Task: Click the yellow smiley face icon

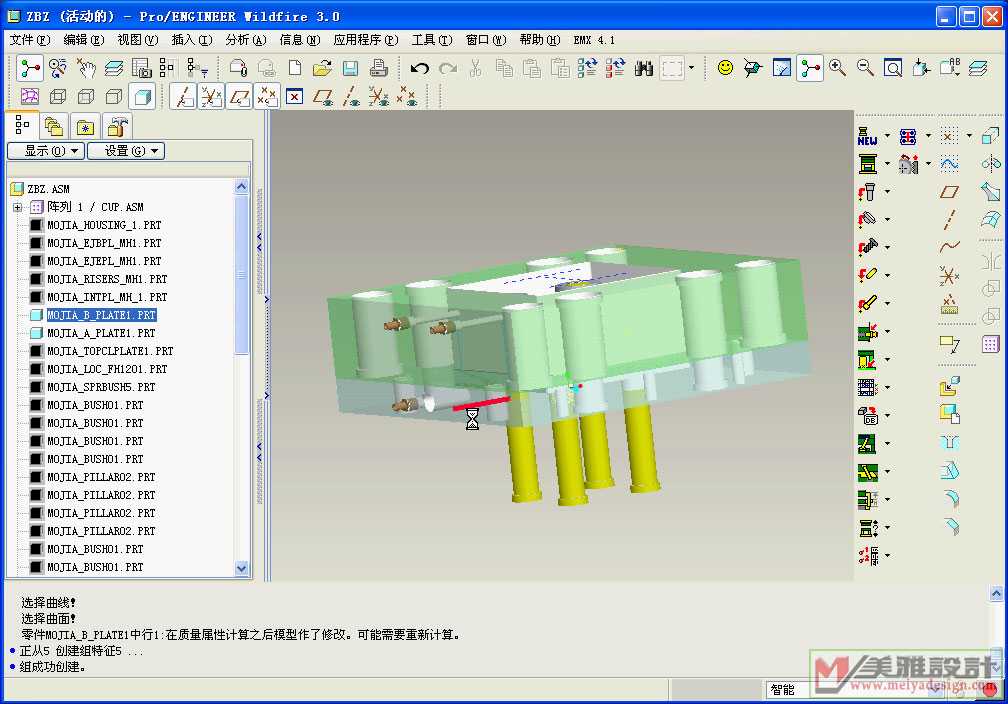Action: coord(725,68)
